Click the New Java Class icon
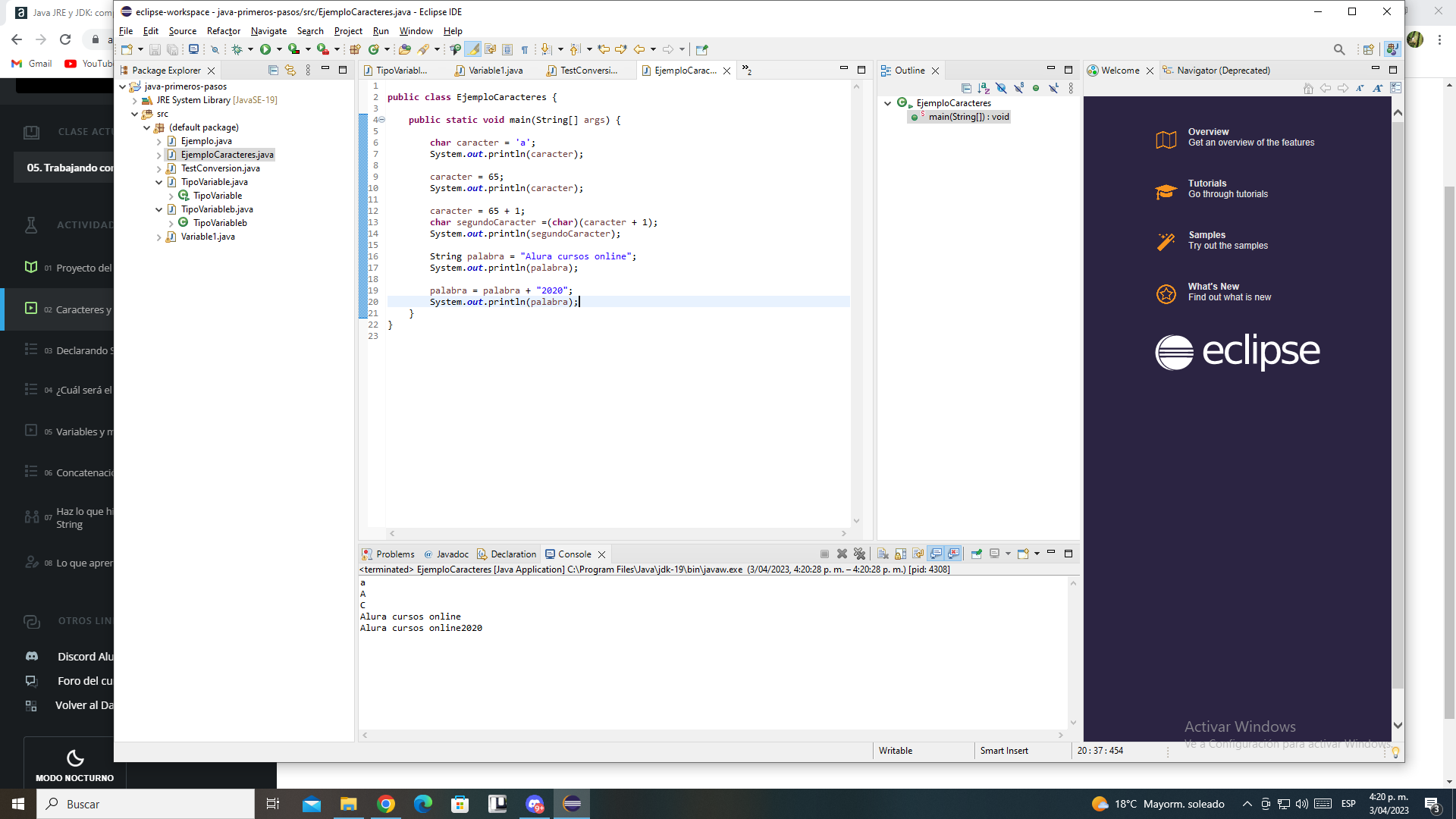 pyautogui.click(x=374, y=49)
